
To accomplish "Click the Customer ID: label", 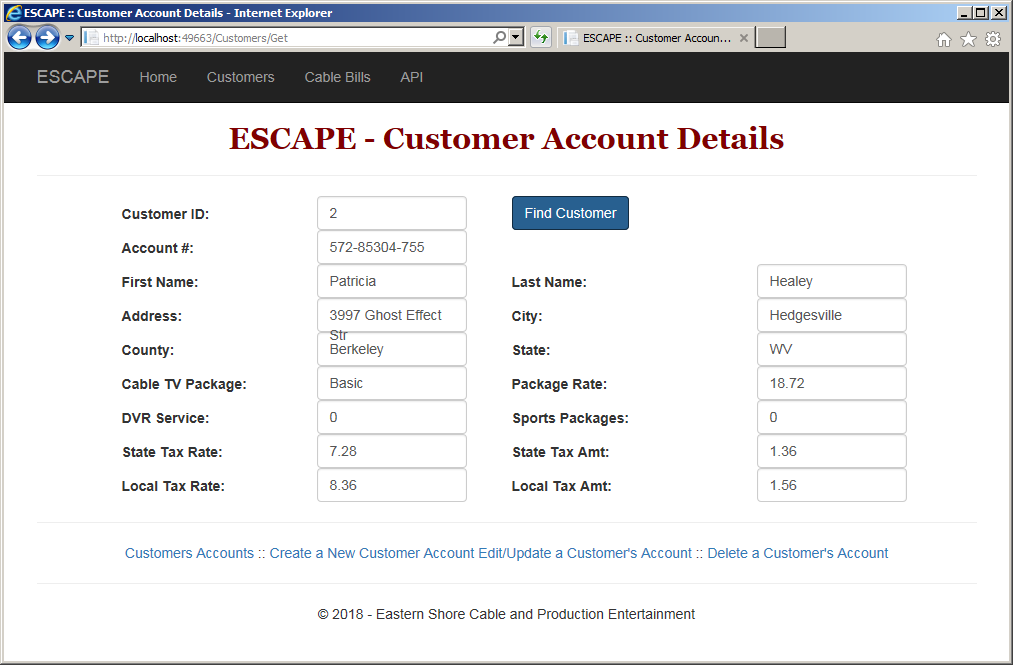I will [x=165, y=214].
